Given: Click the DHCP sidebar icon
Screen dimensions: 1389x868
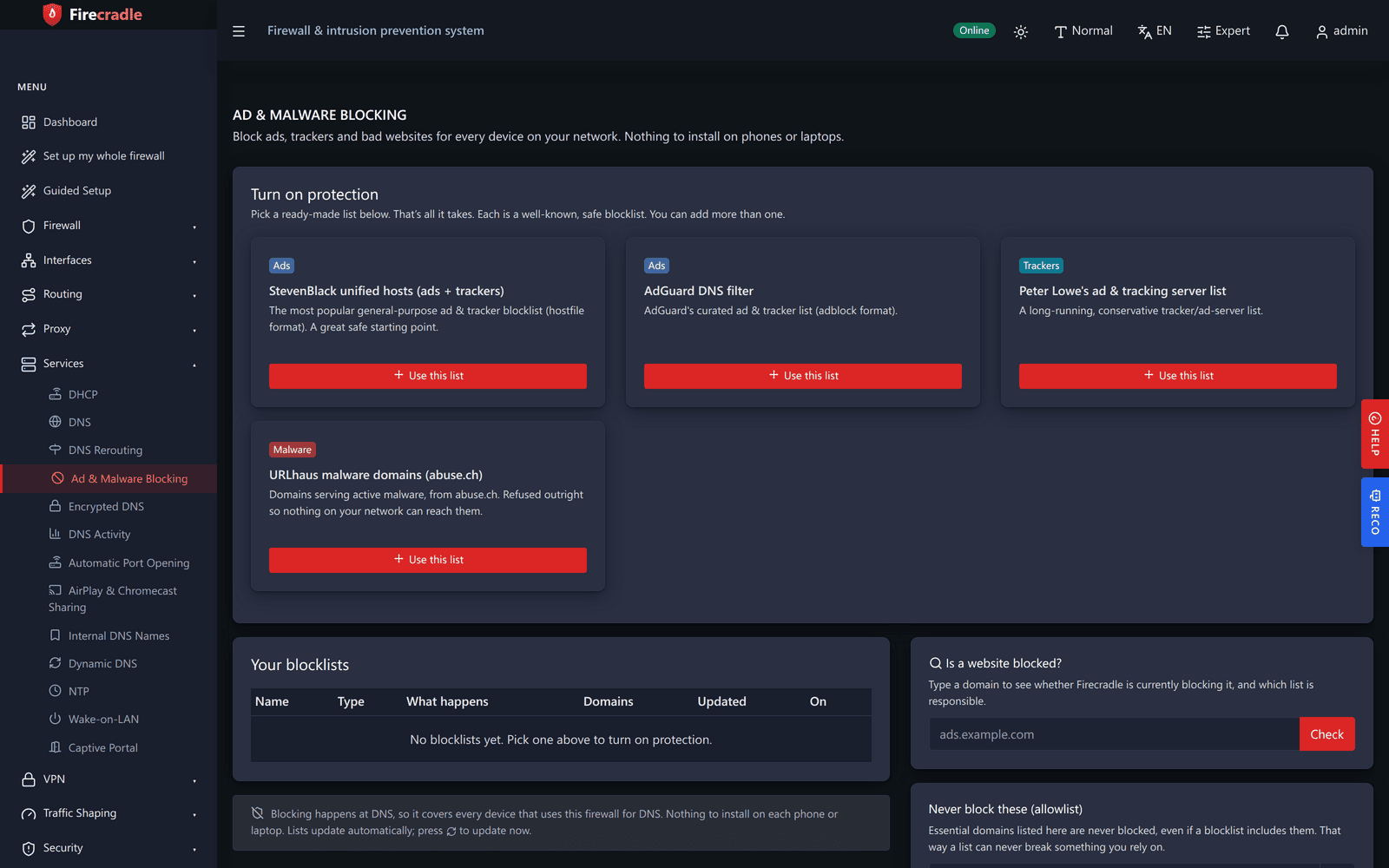Looking at the screenshot, I should point(55,394).
